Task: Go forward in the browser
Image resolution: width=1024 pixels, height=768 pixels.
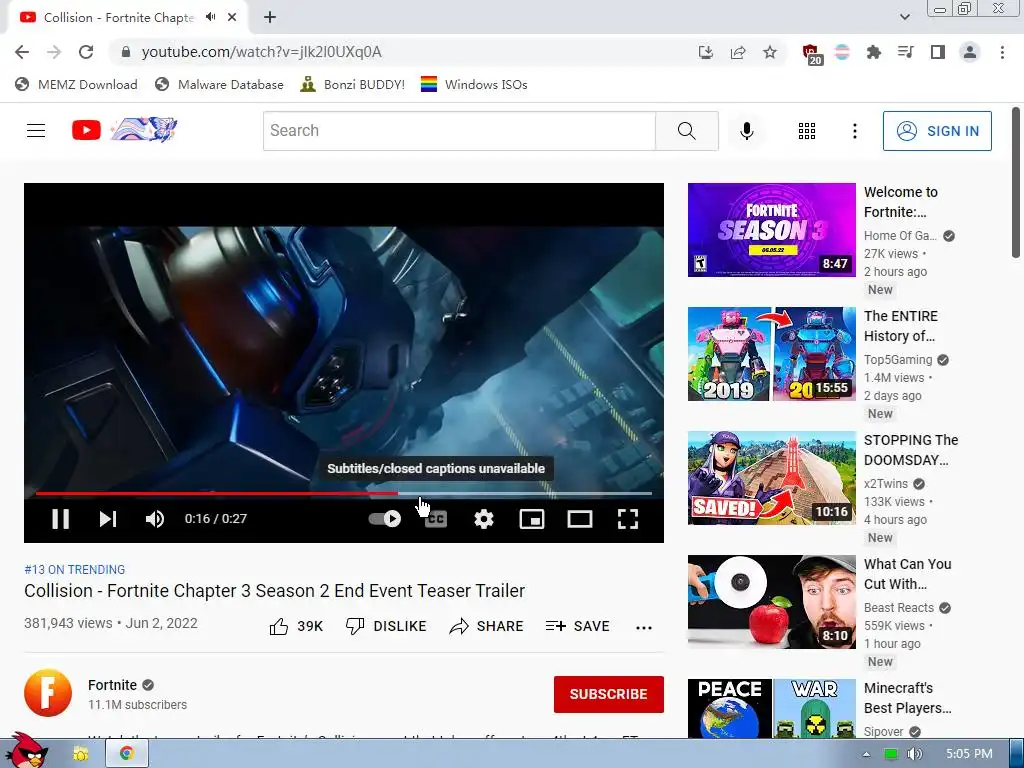Action: tap(54, 52)
